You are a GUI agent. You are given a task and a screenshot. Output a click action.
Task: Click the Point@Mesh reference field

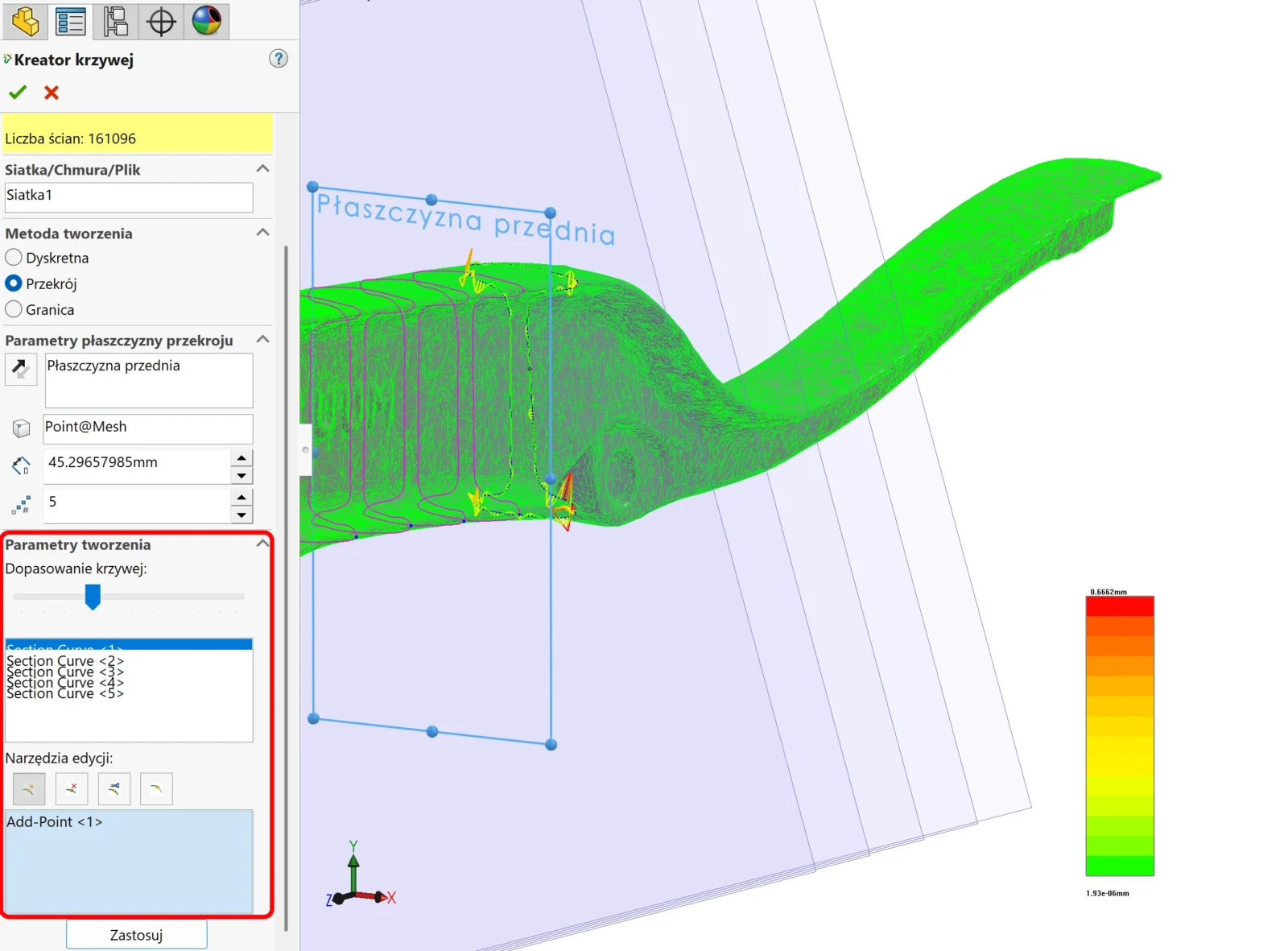[x=148, y=428]
